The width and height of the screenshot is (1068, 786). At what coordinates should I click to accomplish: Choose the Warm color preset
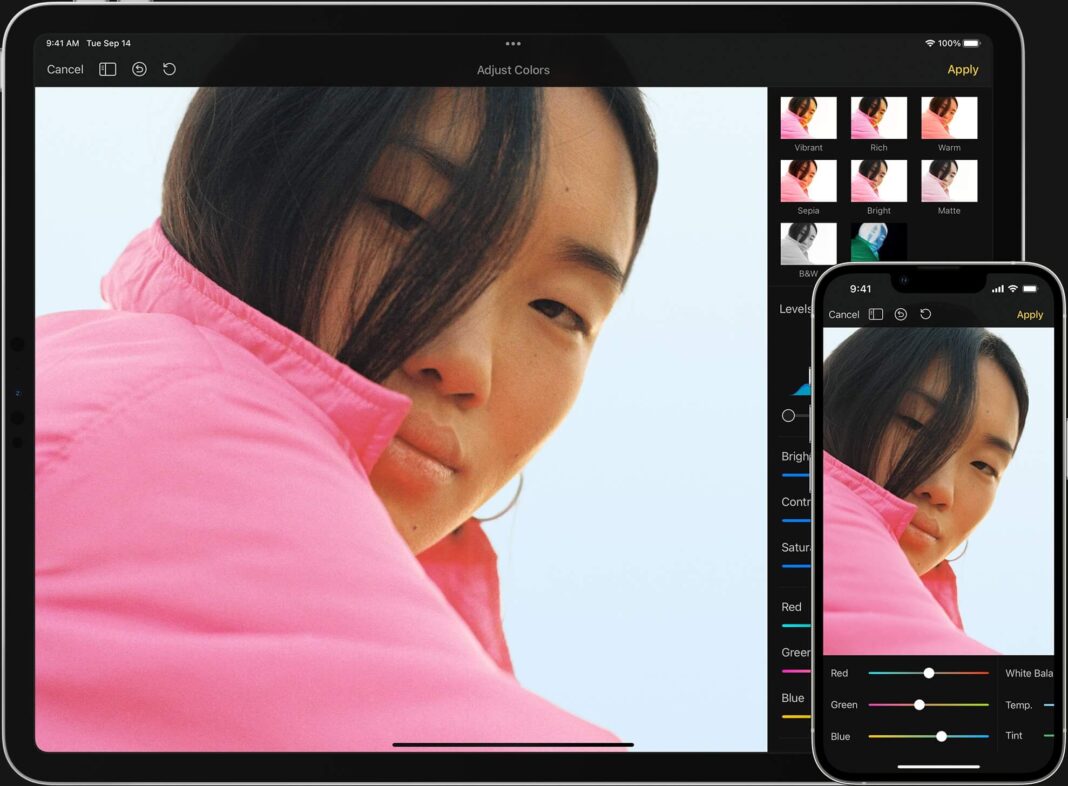(948, 117)
